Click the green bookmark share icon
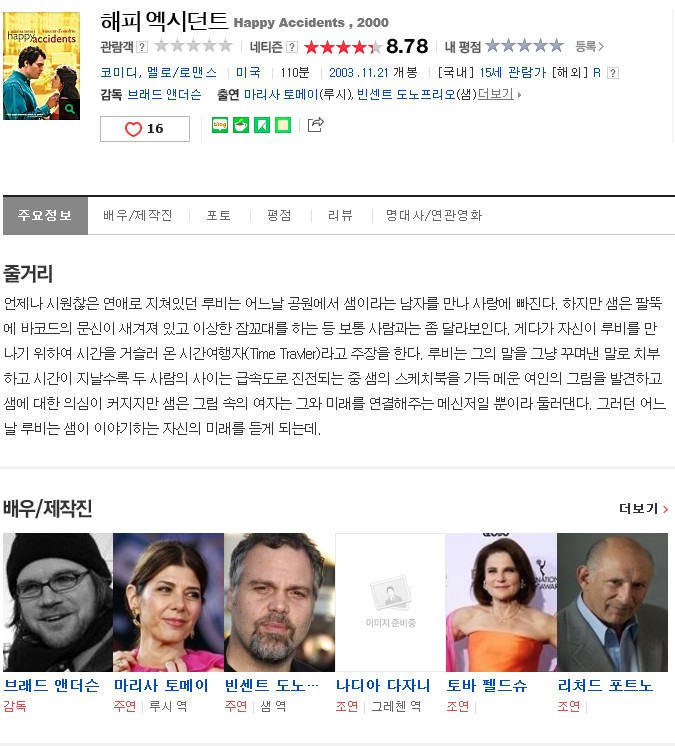Image resolution: width=675 pixels, height=746 pixels. coord(262,125)
